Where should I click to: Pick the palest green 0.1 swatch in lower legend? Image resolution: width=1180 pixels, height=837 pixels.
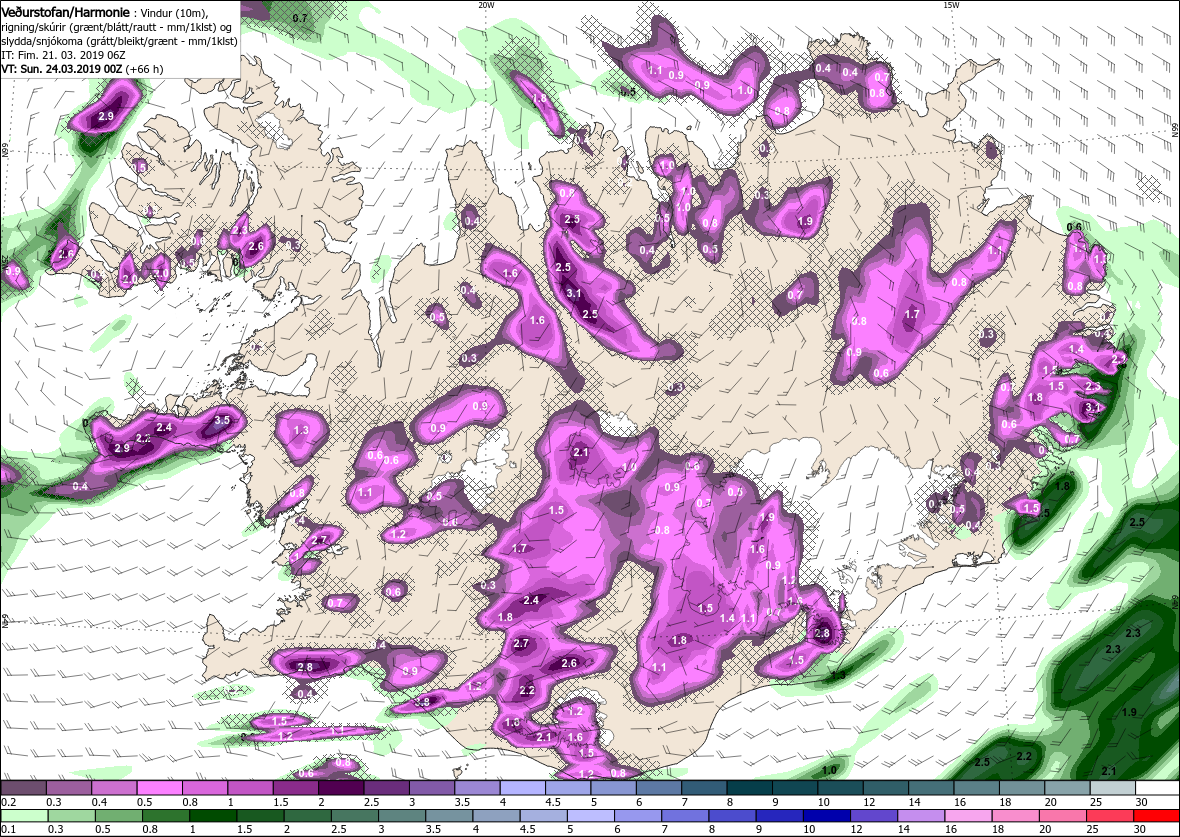[25, 816]
